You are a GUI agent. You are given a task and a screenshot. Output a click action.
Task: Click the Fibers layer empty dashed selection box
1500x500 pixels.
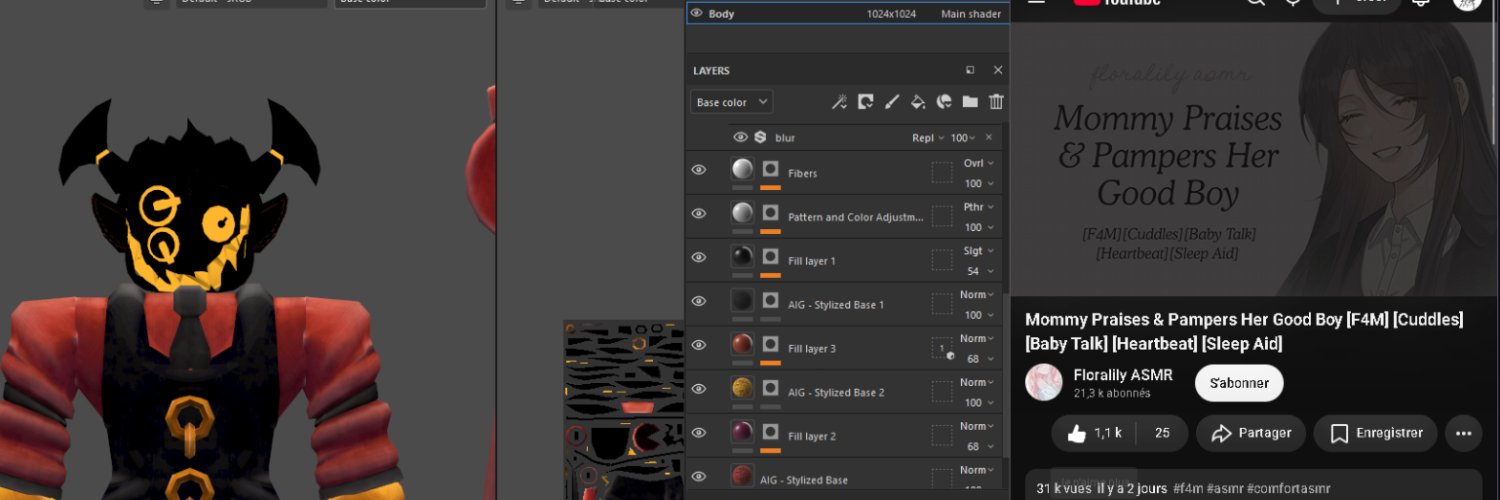(x=942, y=172)
